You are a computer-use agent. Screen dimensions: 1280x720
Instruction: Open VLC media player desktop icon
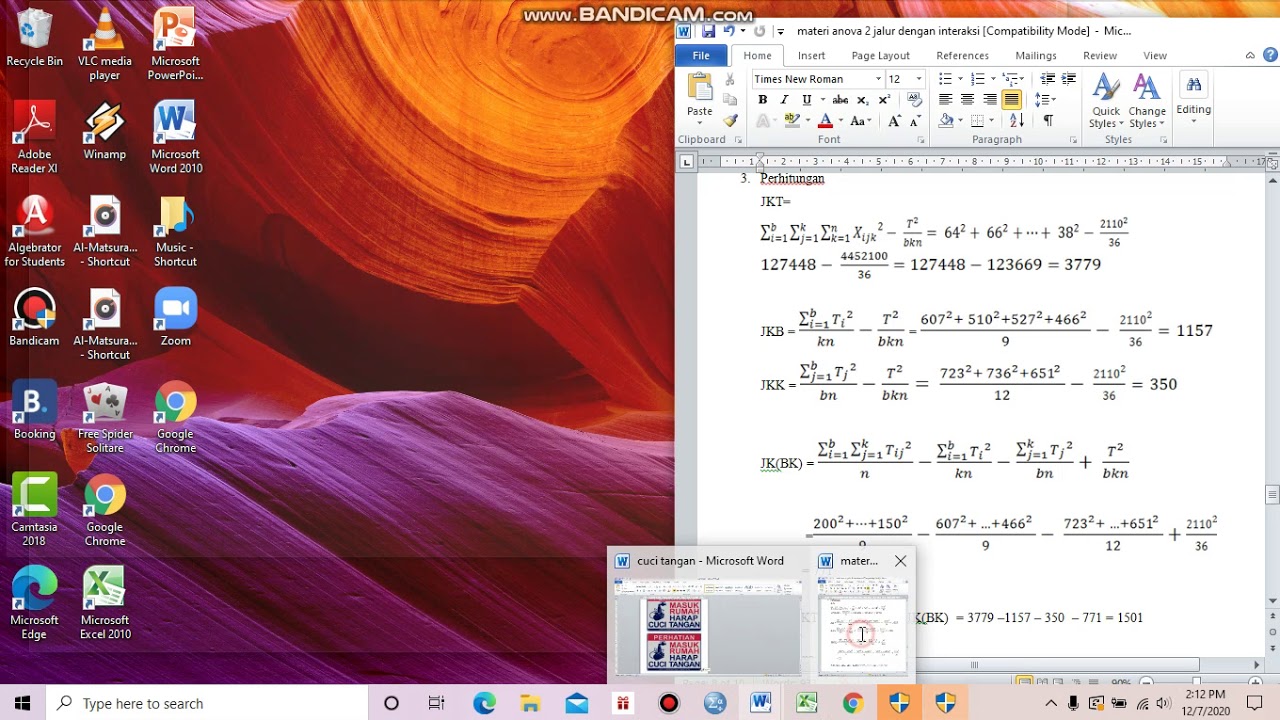point(105,46)
